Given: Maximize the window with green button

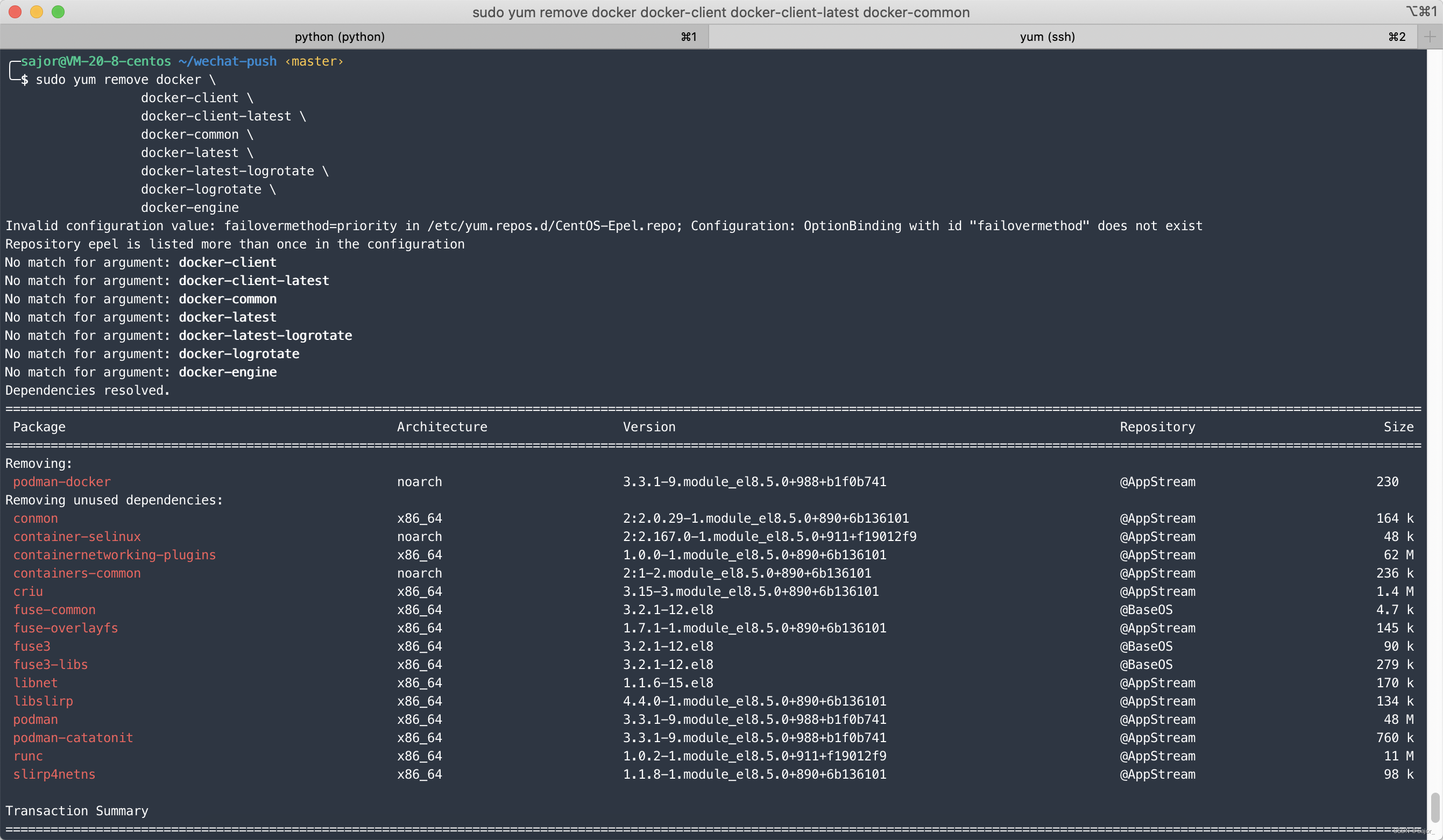Looking at the screenshot, I should click(x=58, y=12).
